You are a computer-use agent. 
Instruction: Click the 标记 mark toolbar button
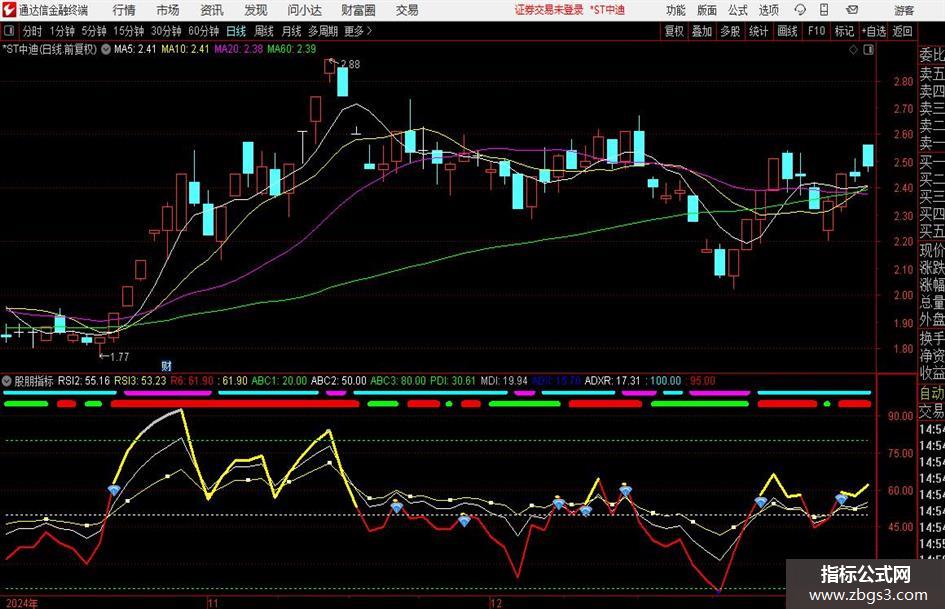point(844,31)
